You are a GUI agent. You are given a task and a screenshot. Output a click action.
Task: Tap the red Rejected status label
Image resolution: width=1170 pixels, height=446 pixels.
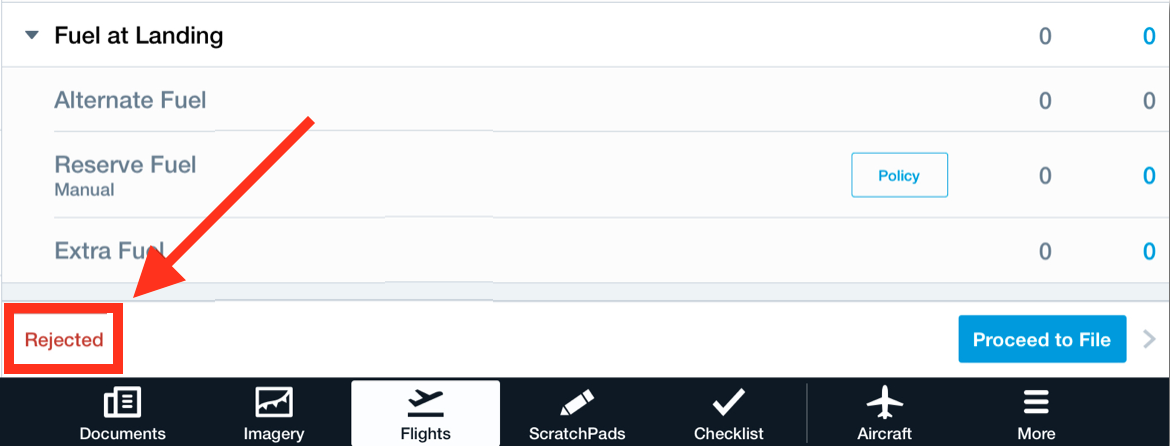tap(63, 340)
